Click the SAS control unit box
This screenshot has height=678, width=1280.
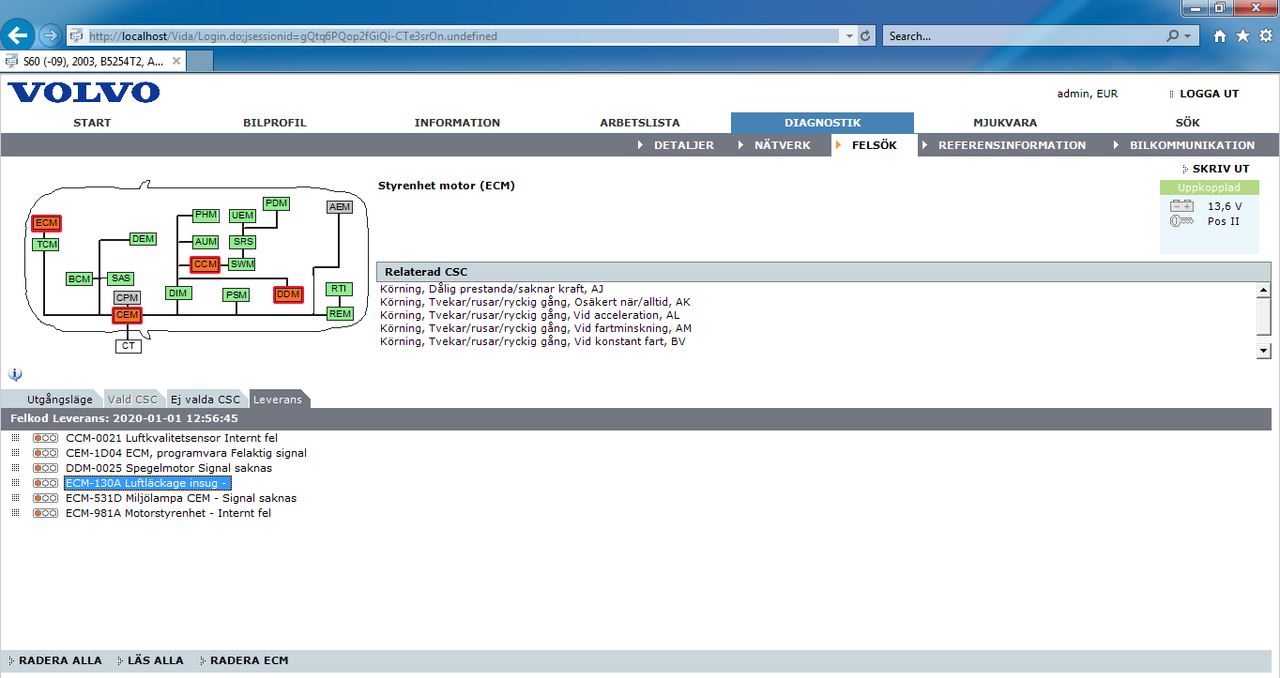click(x=121, y=278)
